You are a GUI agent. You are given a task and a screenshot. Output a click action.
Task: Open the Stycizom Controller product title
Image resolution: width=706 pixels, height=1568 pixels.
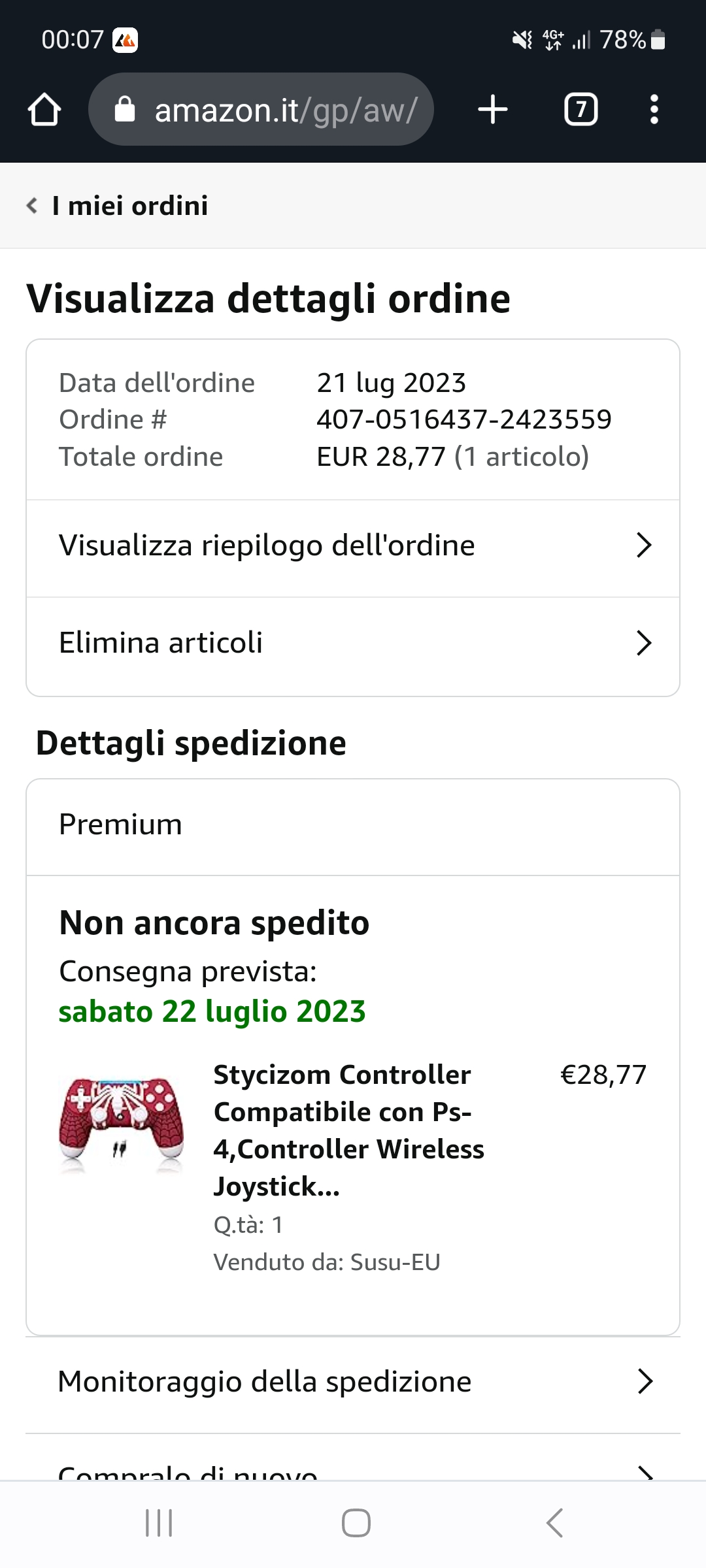pos(349,1130)
